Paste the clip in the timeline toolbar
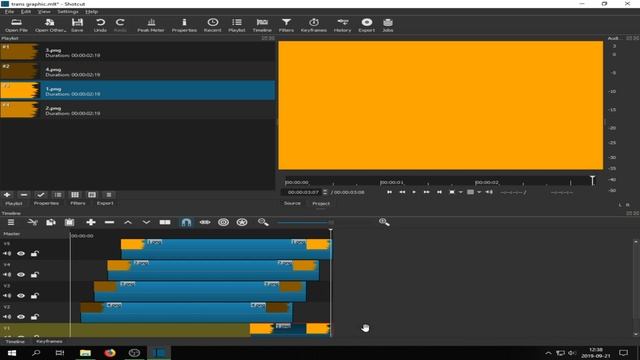Screen dimensions: 640x360 tap(69, 222)
